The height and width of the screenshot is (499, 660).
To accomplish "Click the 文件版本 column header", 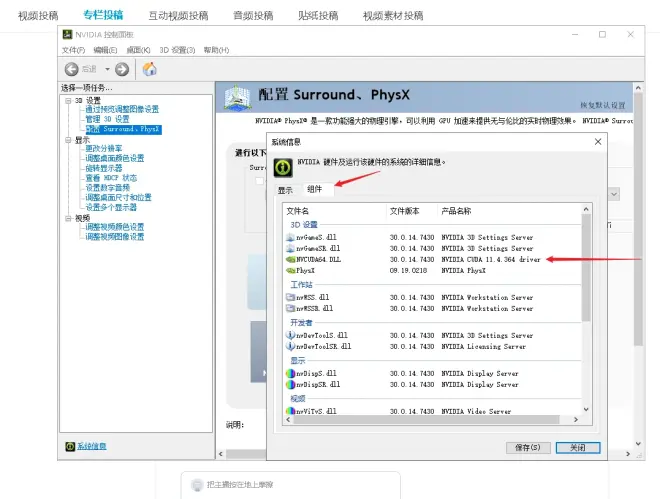I will point(405,211).
